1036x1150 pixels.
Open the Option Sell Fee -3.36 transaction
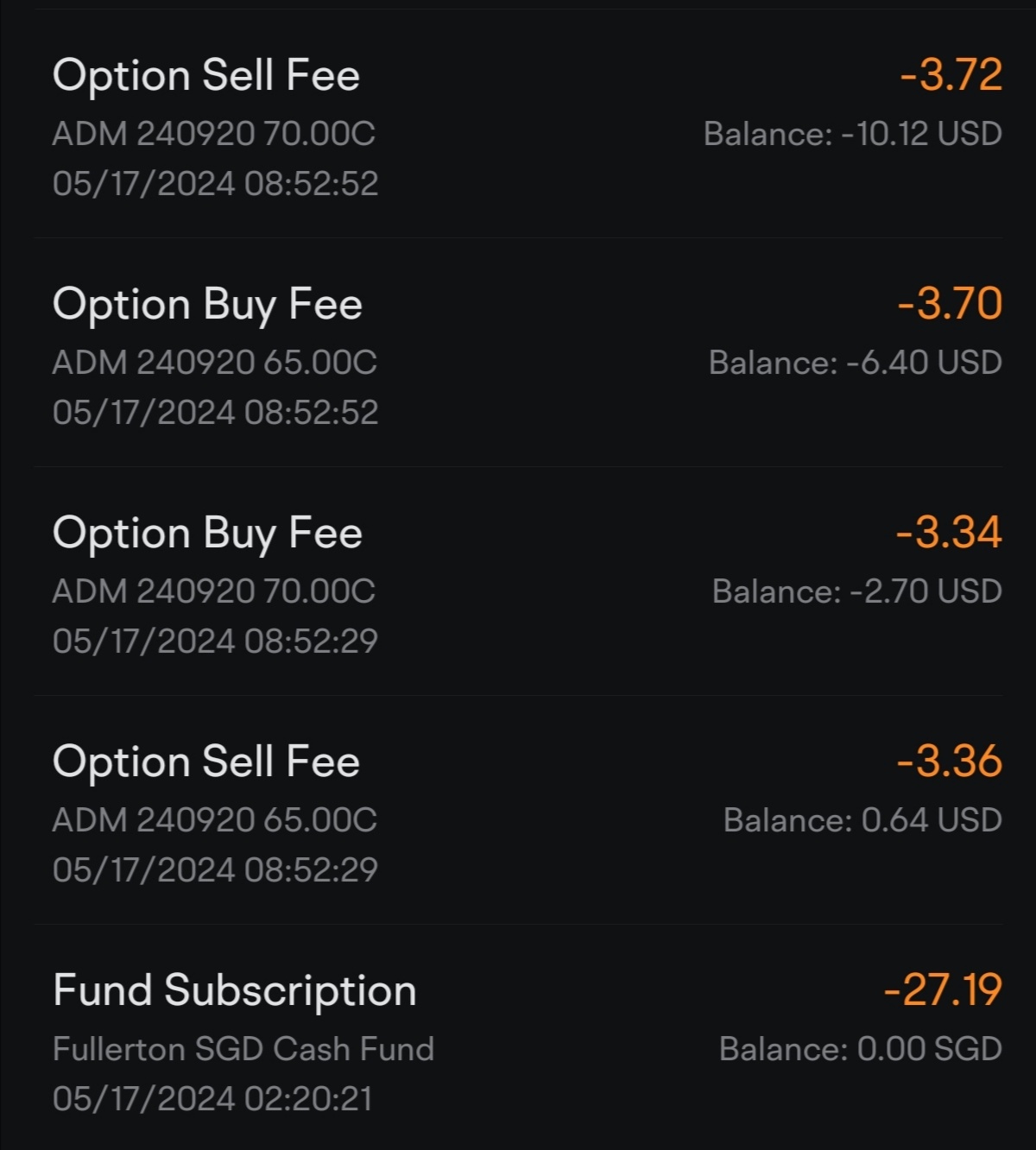pyautogui.click(x=518, y=810)
